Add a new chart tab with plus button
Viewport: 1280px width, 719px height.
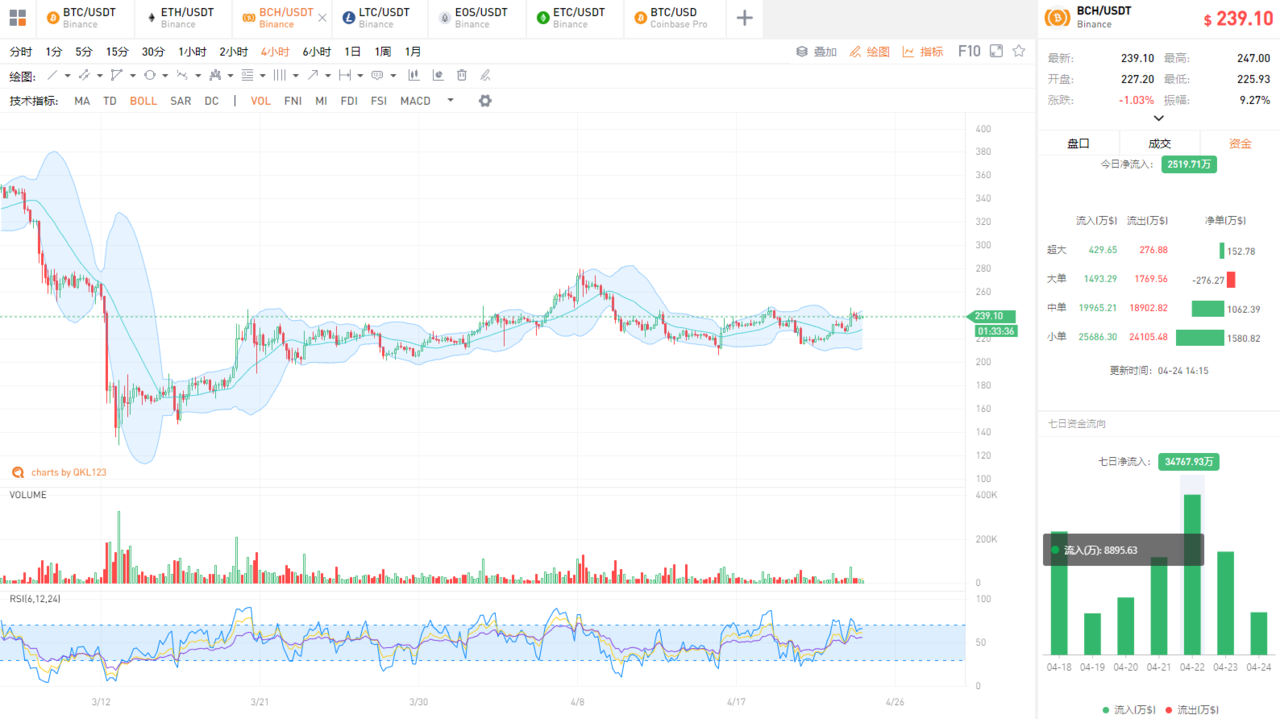744,18
